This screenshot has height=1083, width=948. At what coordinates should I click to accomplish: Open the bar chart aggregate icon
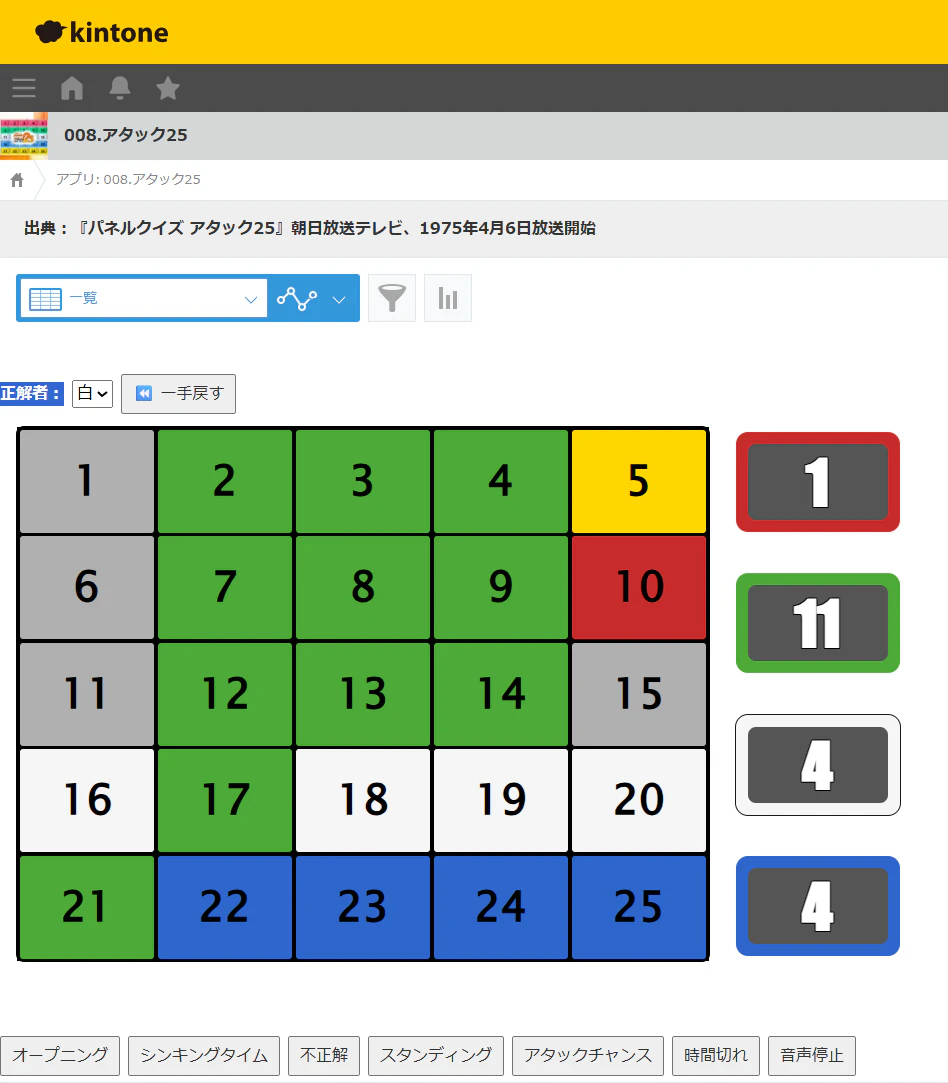click(447, 298)
